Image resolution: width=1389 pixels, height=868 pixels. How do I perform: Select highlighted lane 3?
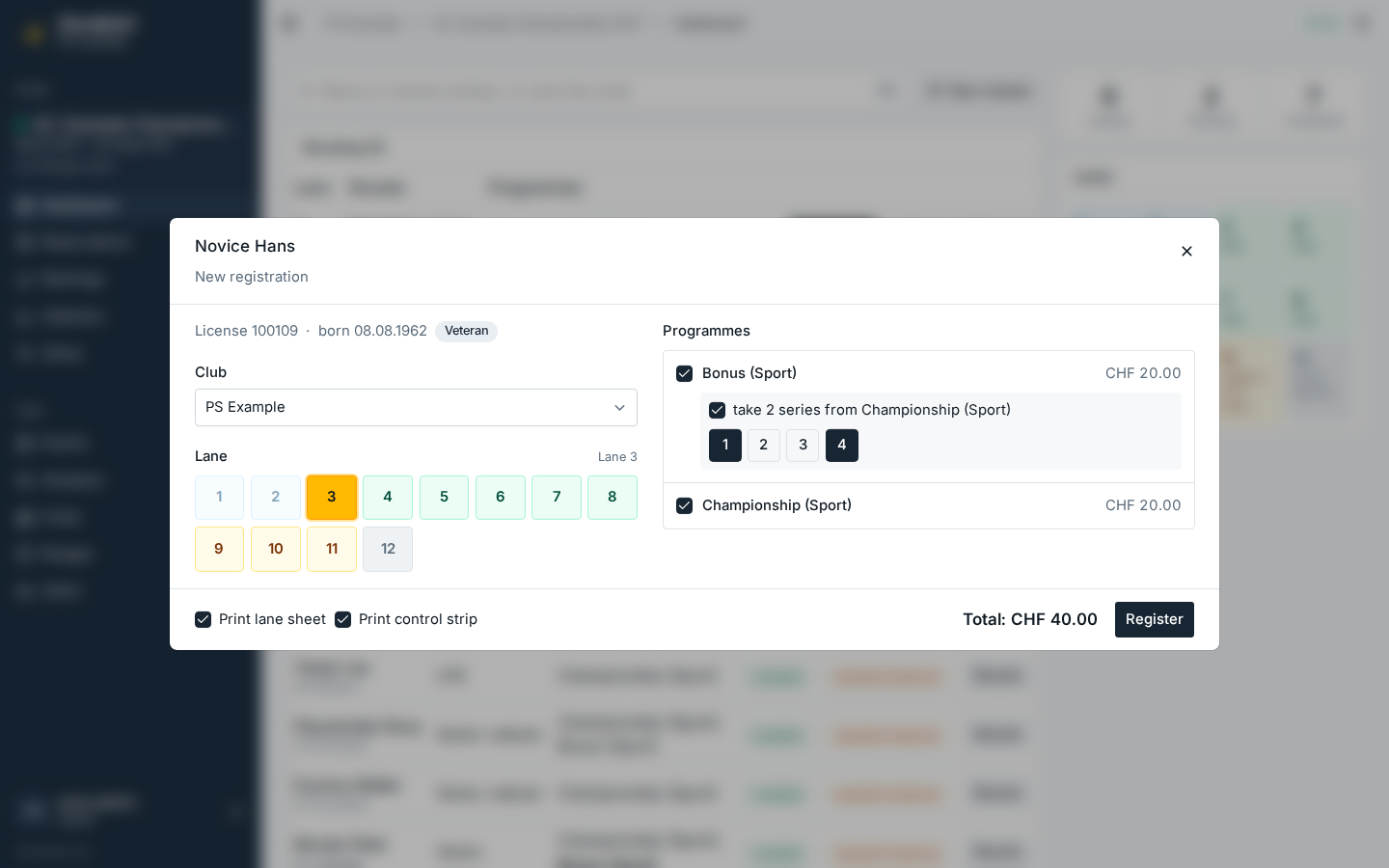tap(332, 498)
